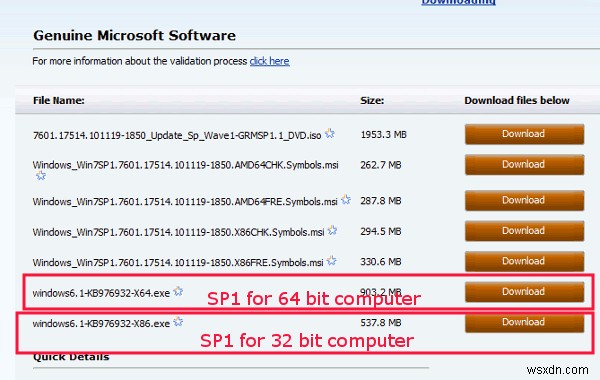Click star icon under AMD64CHK.Symbols.msi filename

41,176
